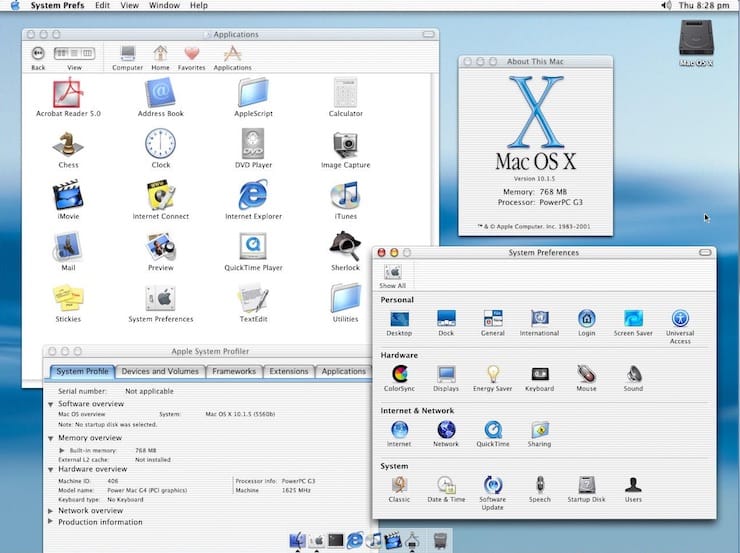Viewport: 740px width, 553px height.
Task: Open the Energy Saver preference pane
Action: pyautogui.click(x=493, y=374)
